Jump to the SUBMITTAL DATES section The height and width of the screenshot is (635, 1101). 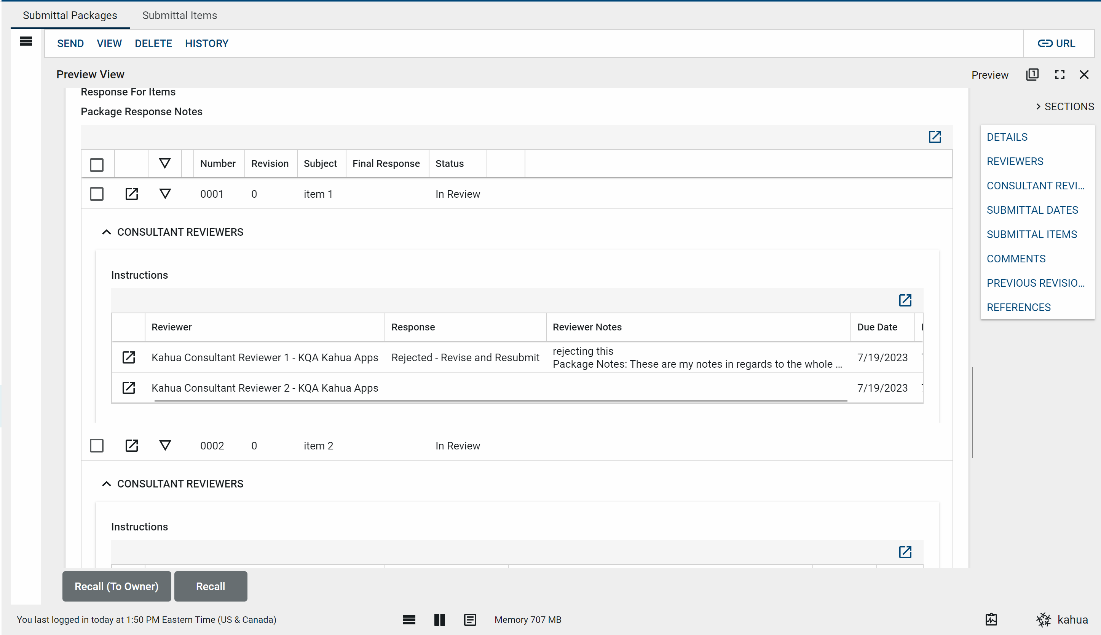coord(1032,210)
